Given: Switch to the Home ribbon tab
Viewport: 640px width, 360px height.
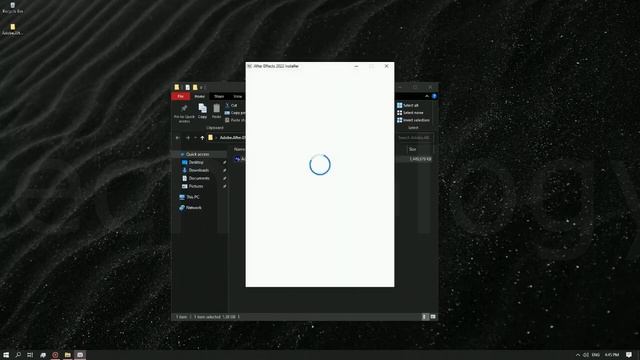Looking at the screenshot, I should coord(200,96).
